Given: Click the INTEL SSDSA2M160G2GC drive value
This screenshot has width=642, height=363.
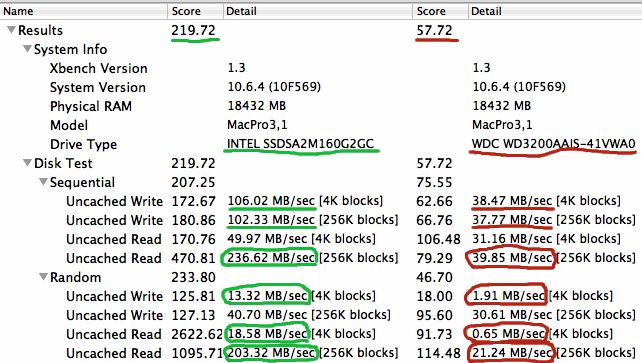Looking at the screenshot, I should pyautogui.click(x=301, y=144).
